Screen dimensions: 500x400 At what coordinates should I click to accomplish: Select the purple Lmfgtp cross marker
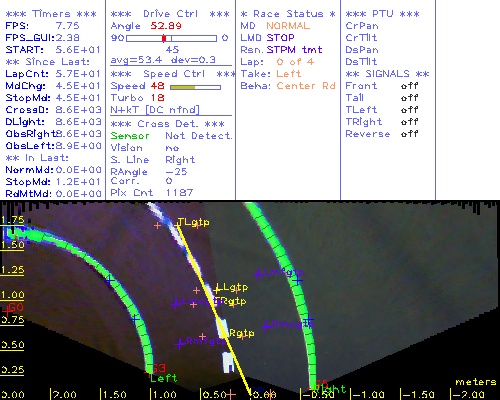(x=257, y=275)
